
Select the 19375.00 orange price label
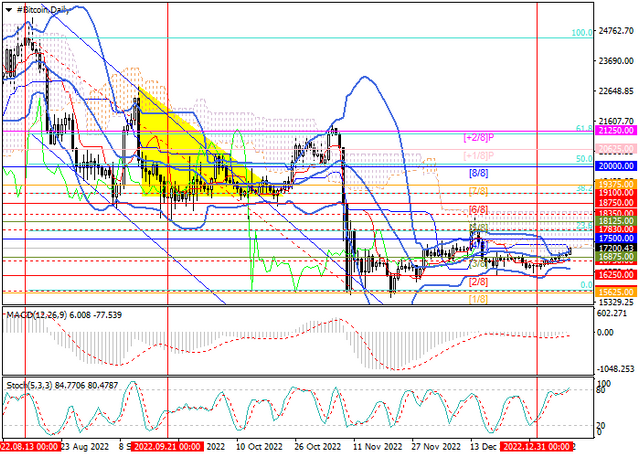pyautogui.click(x=616, y=184)
